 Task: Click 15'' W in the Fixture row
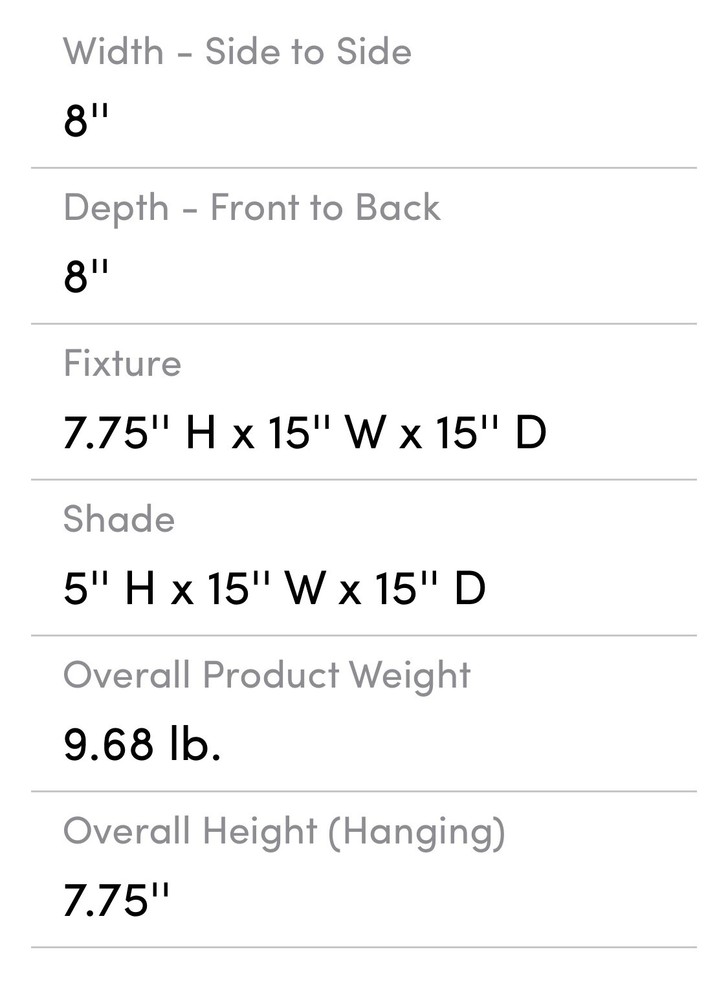click(326, 433)
